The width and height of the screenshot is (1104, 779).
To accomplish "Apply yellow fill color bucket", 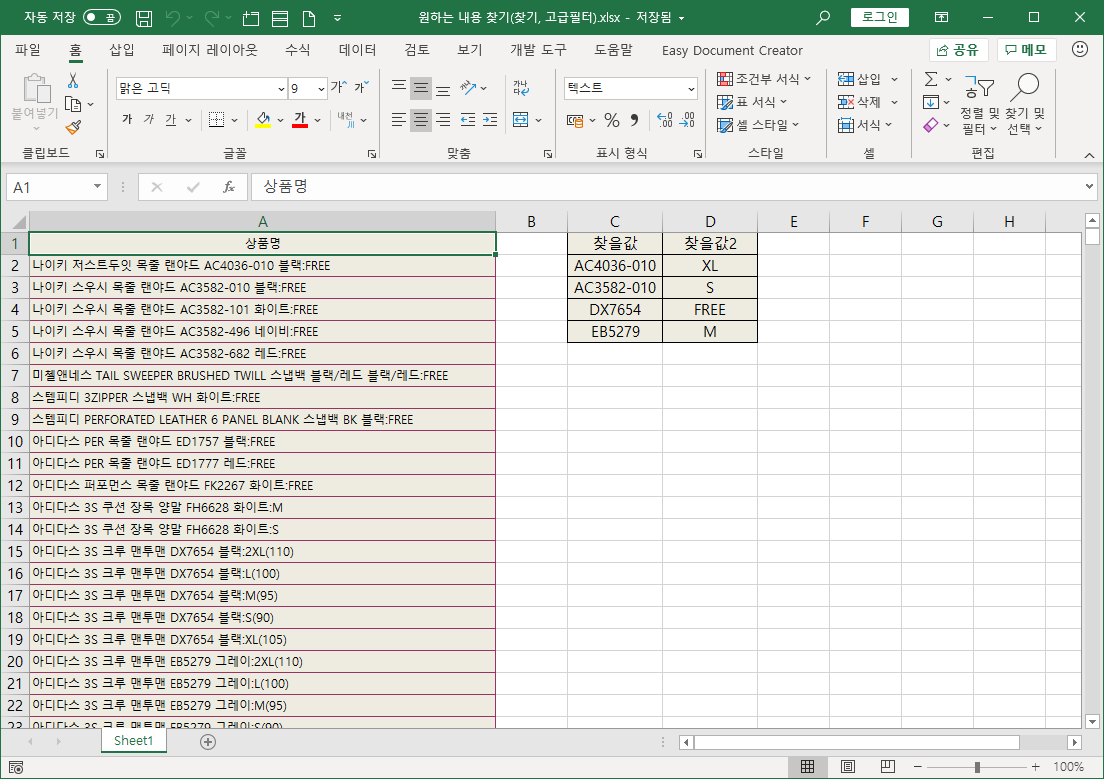I will [263, 120].
